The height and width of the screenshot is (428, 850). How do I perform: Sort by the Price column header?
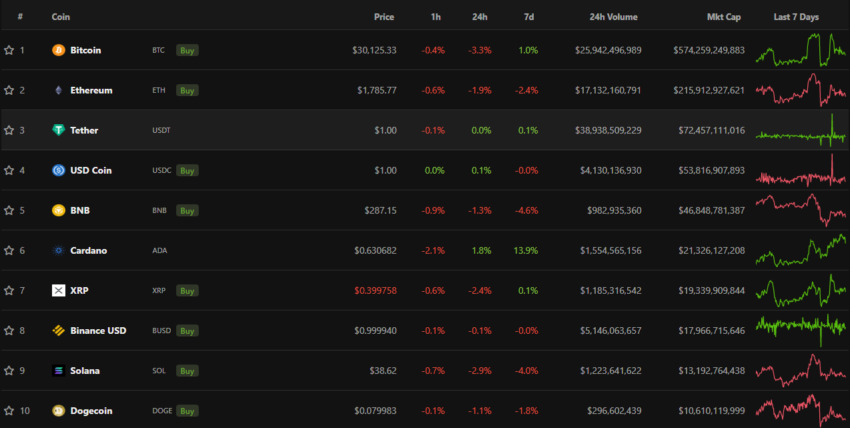pyautogui.click(x=384, y=17)
